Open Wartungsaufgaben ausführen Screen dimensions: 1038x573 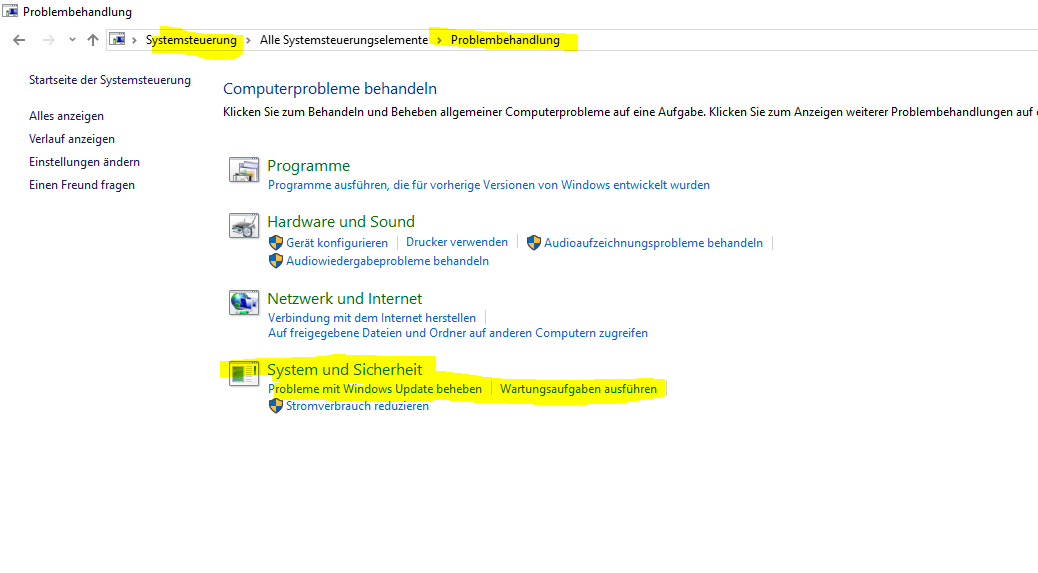pos(579,389)
